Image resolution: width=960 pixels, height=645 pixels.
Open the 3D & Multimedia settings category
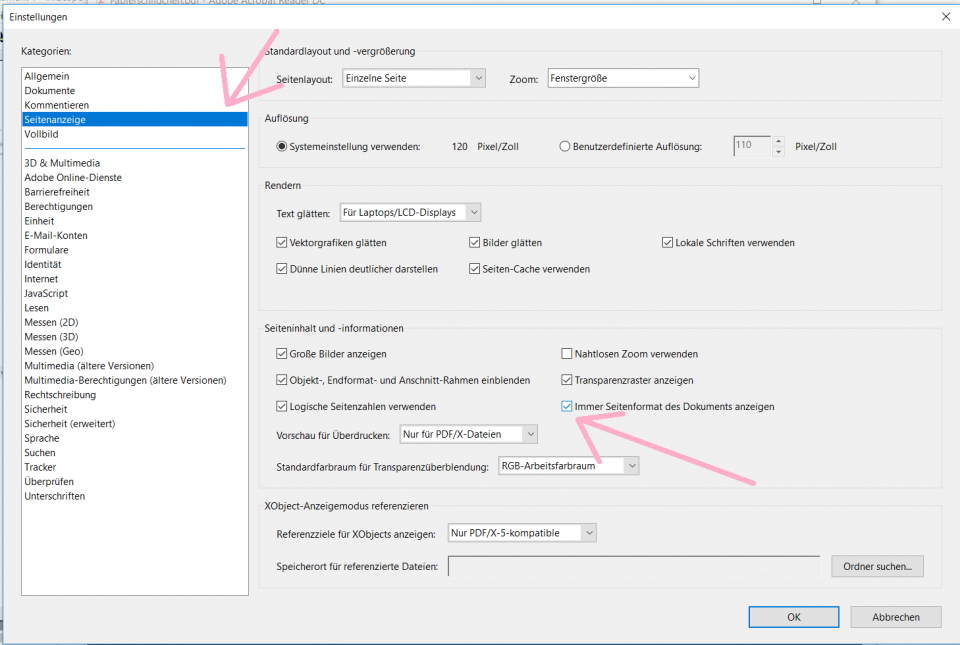click(x=62, y=163)
